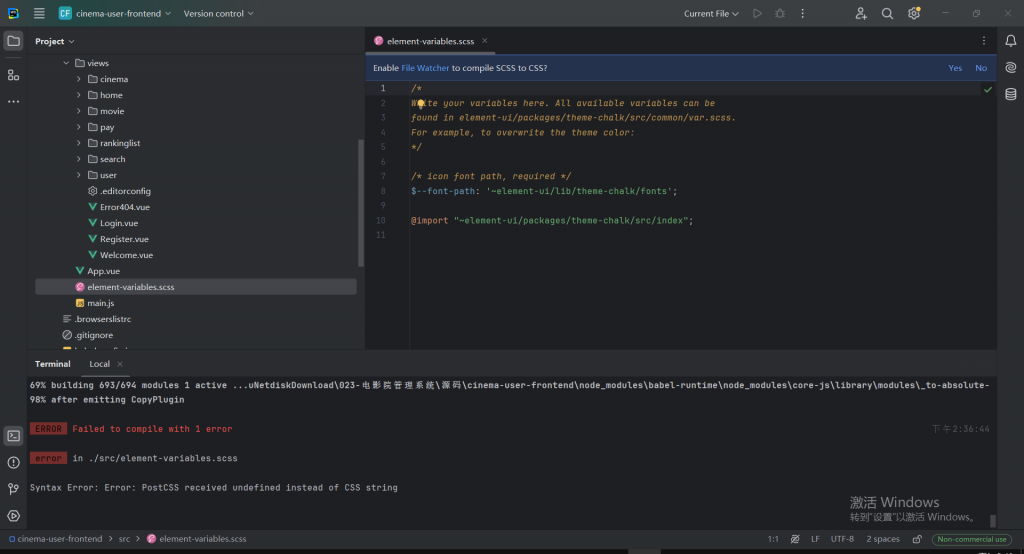Change UTF-8 file encoding in status bar
This screenshot has width=1024, height=554.
842,539
